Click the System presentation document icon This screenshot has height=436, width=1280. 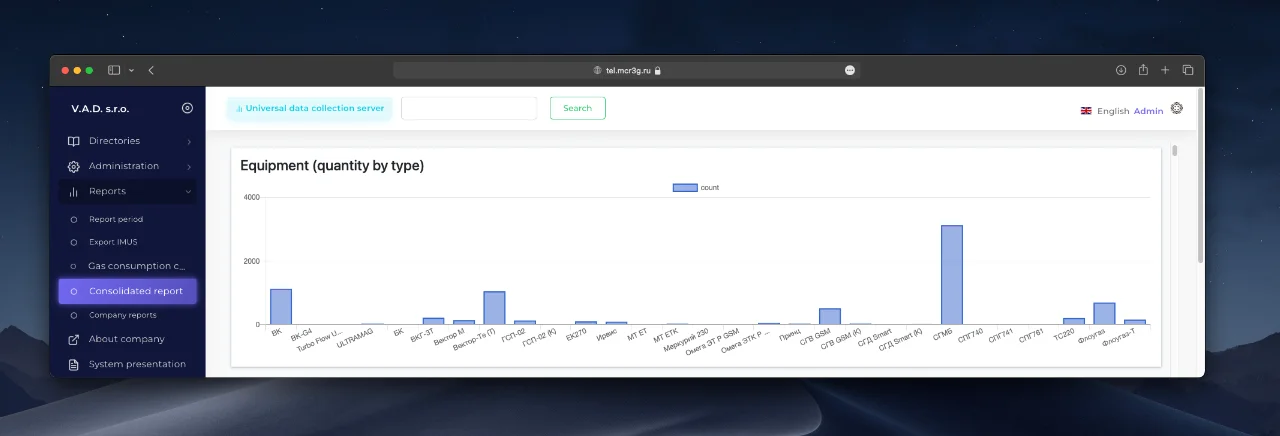[73, 364]
